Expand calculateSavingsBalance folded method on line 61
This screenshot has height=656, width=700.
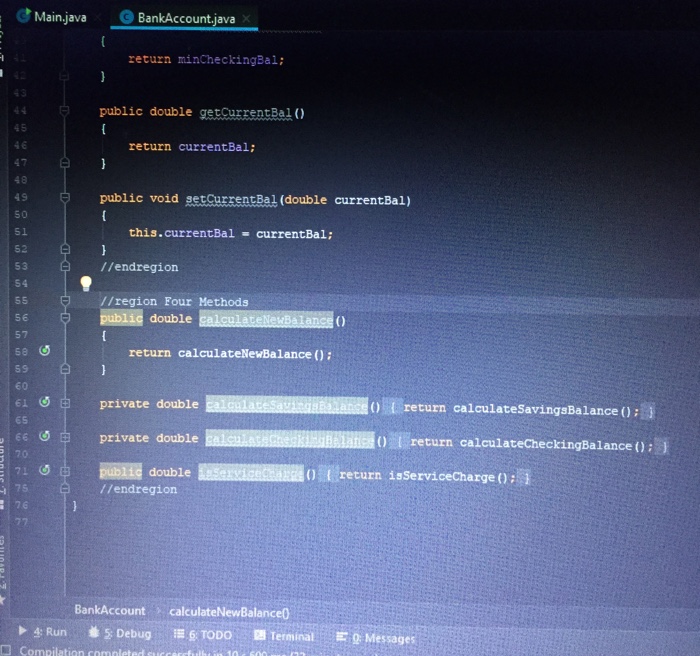coord(65,403)
